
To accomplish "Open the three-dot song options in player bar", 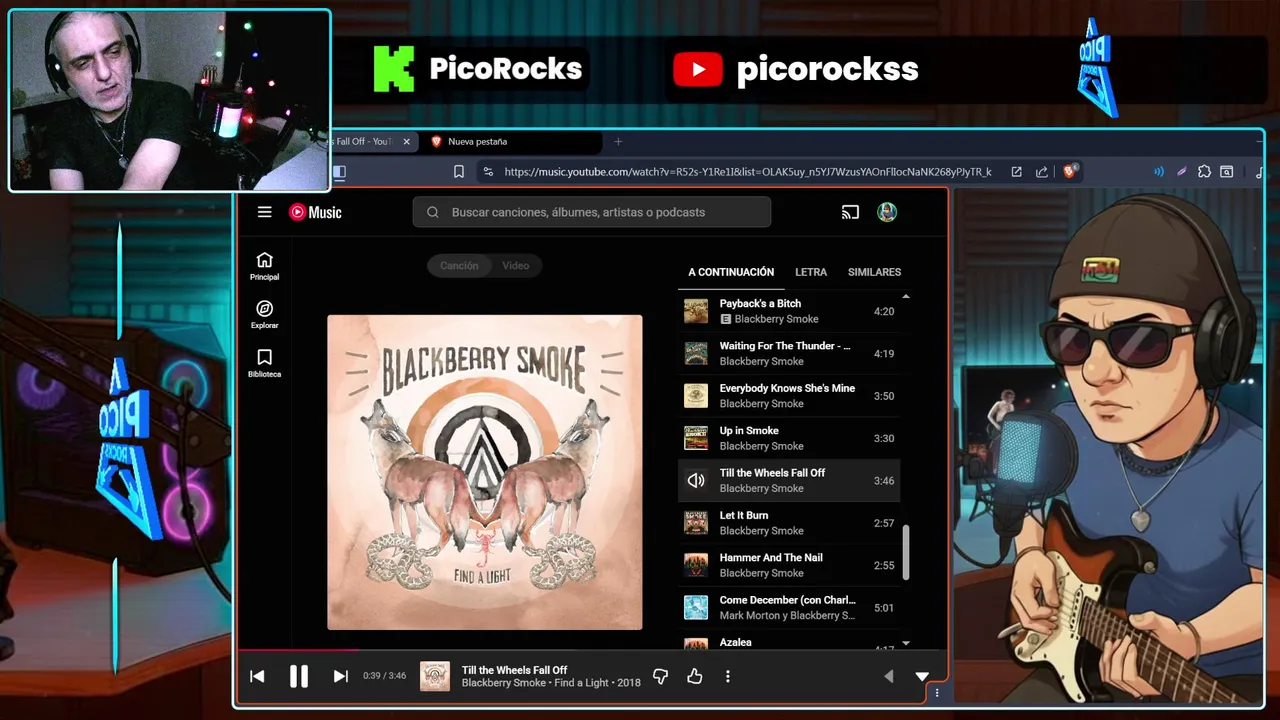I will [727, 676].
